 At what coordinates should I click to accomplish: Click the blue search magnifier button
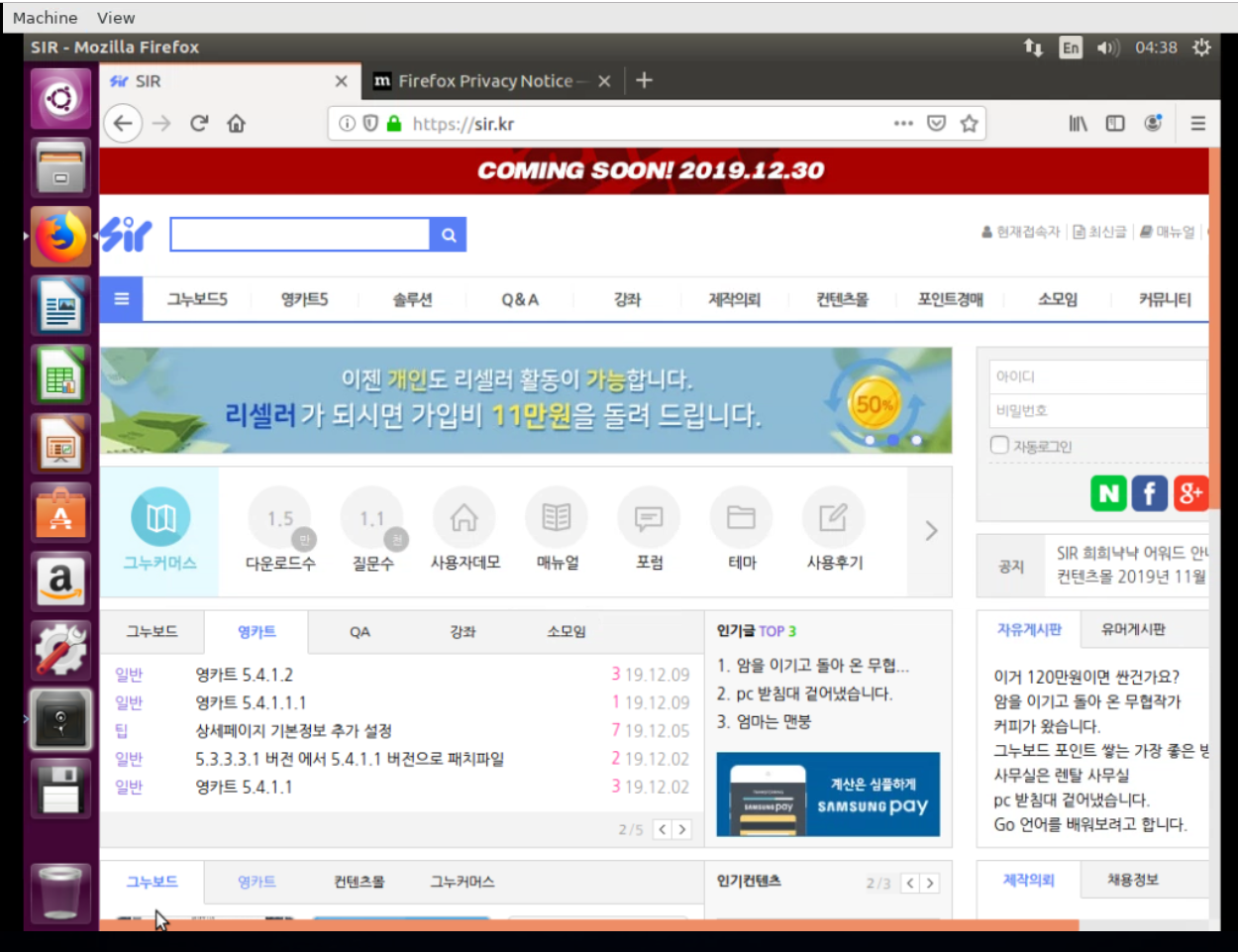(x=449, y=235)
